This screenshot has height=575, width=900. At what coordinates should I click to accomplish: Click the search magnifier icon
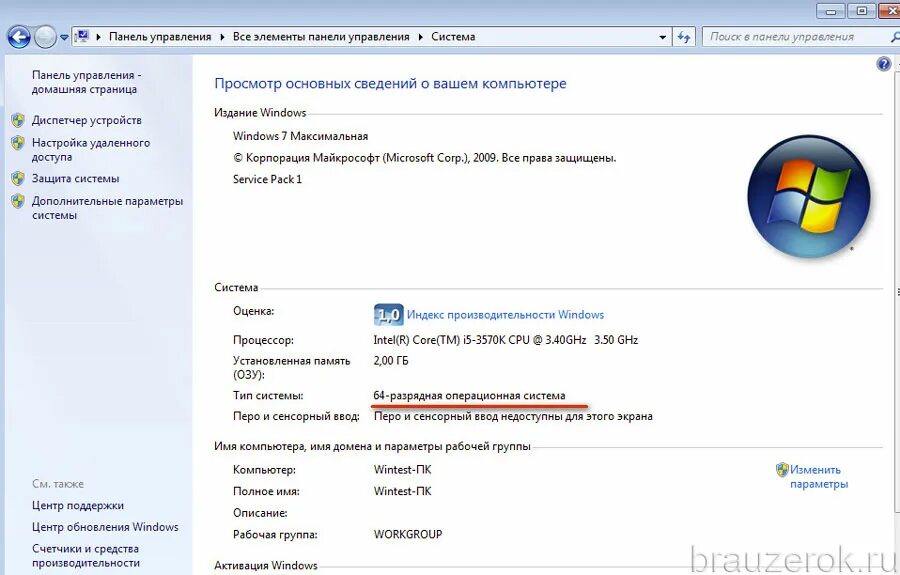coord(895,37)
